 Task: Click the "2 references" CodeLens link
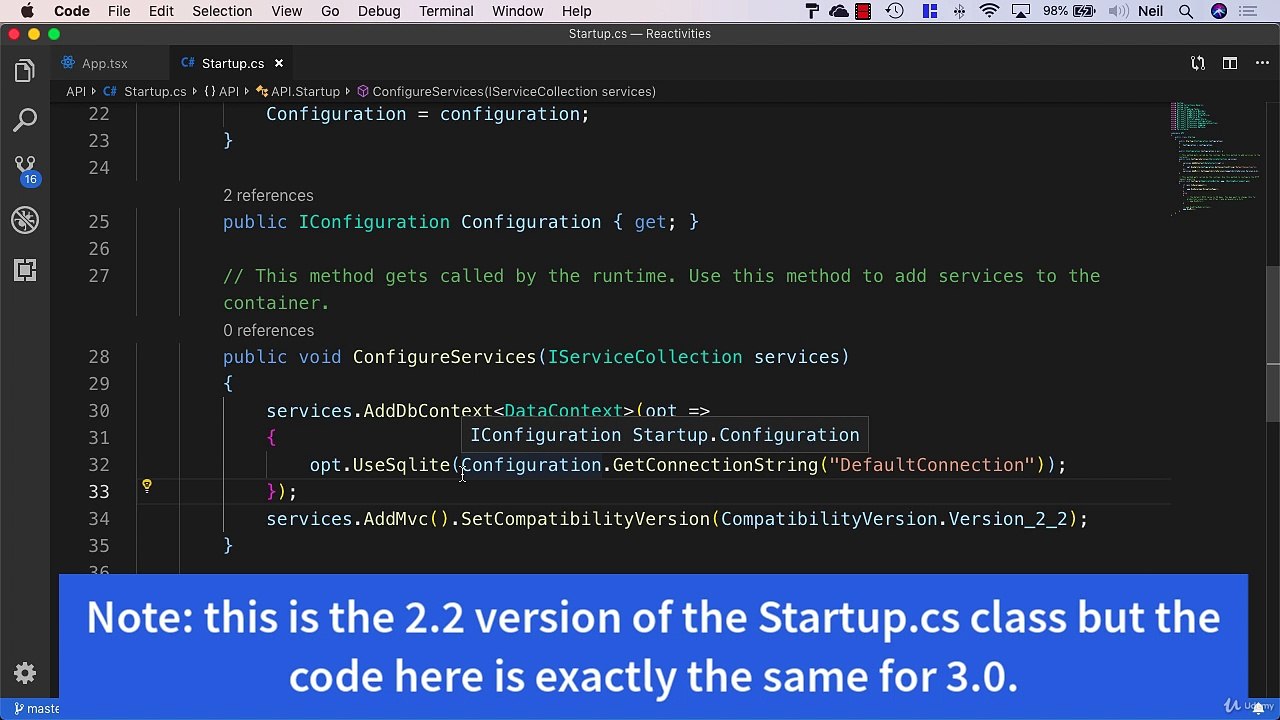click(x=268, y=195)
